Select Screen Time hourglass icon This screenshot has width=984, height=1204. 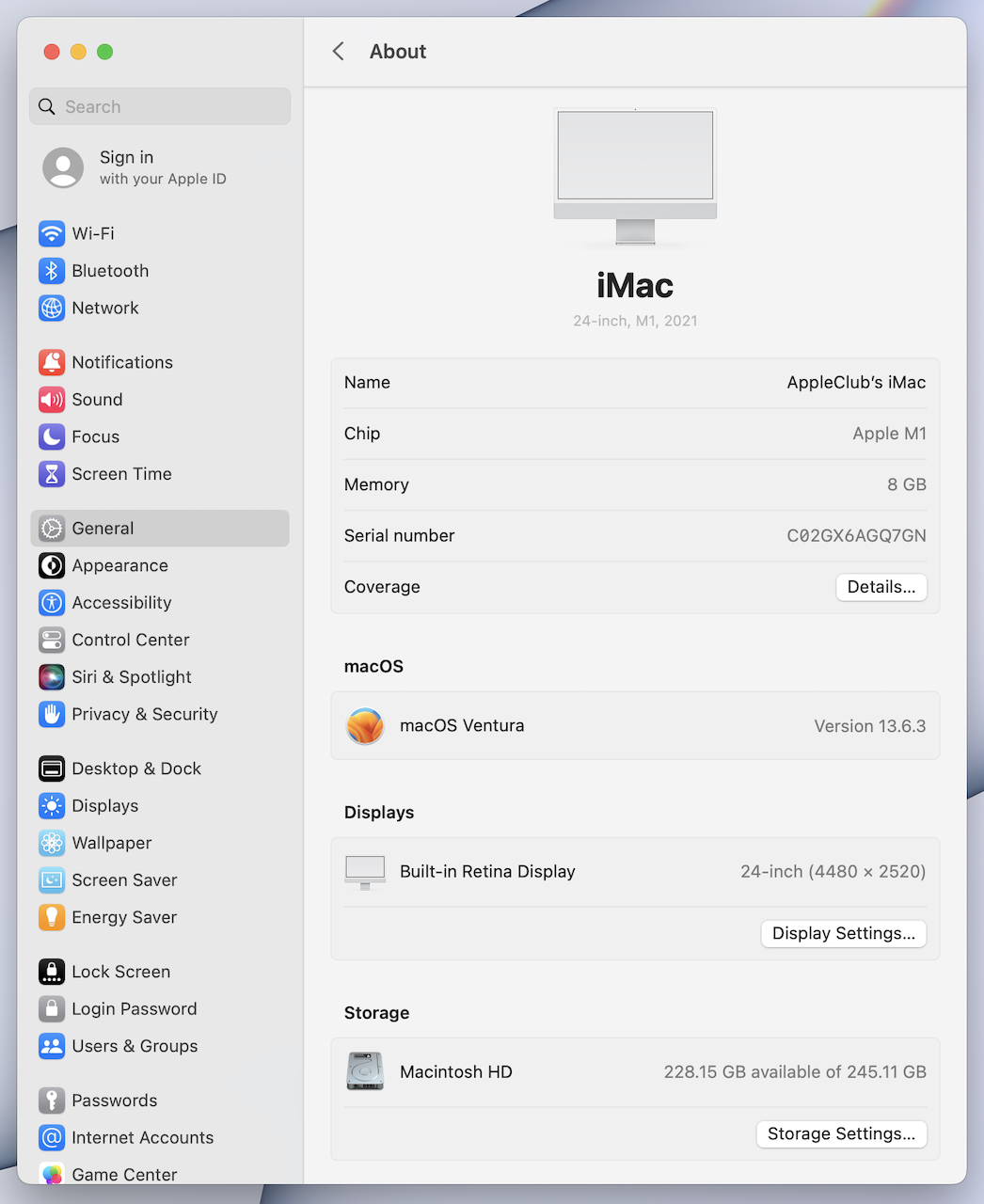(x=52, y=474)
